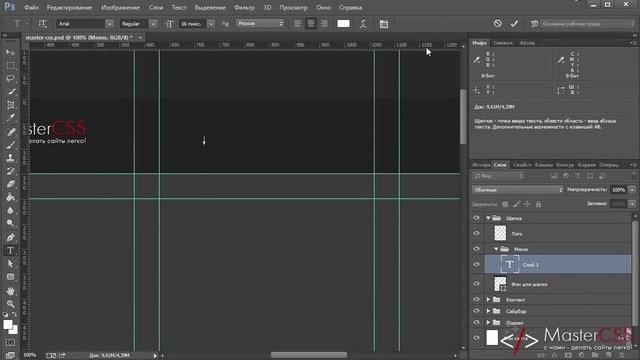Select the Hand tool

click(x=11, y=291)
